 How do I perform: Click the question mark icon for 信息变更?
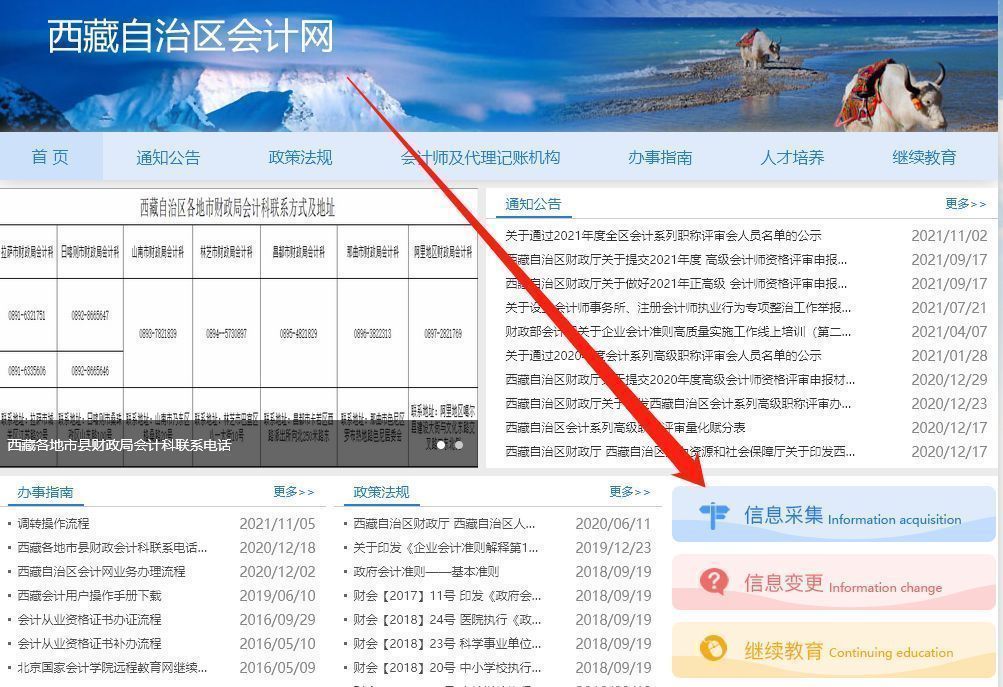click(x=714, y=582)
